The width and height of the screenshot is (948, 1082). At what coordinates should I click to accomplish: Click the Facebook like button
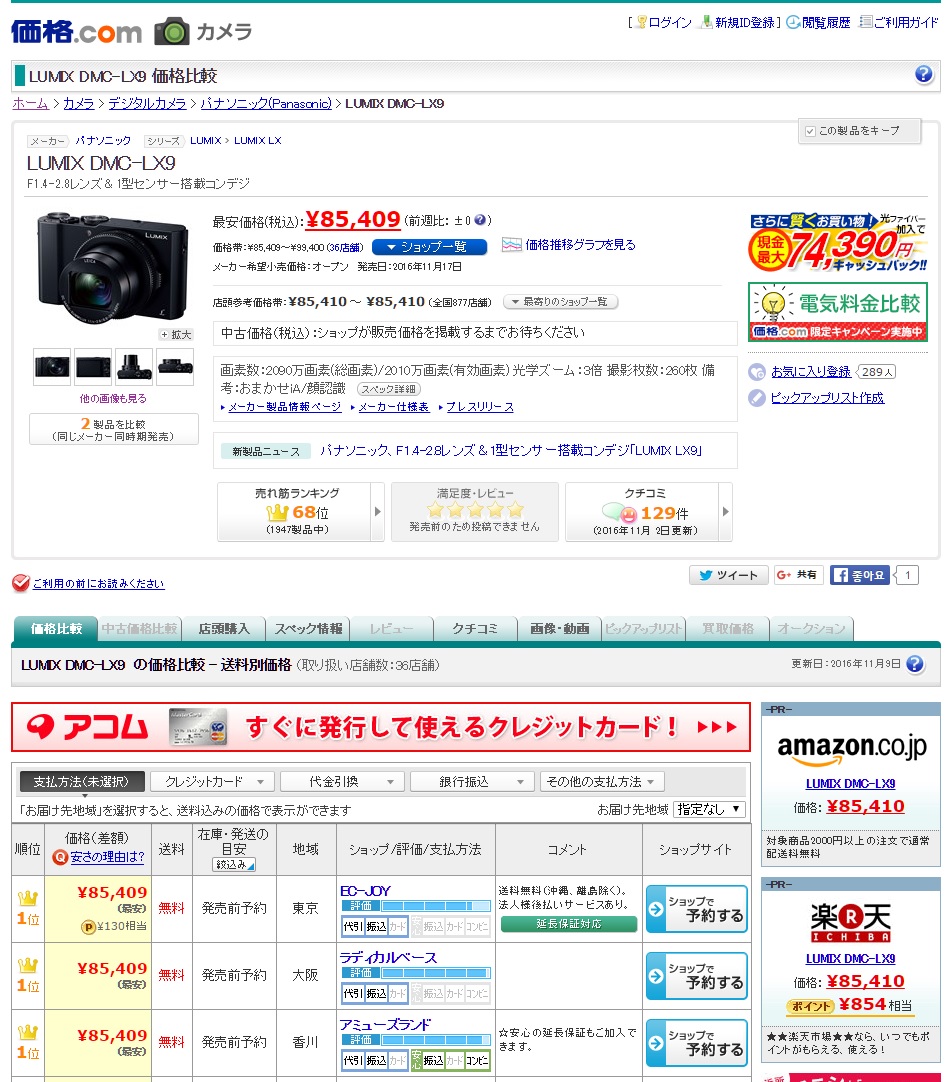point(859,575)
